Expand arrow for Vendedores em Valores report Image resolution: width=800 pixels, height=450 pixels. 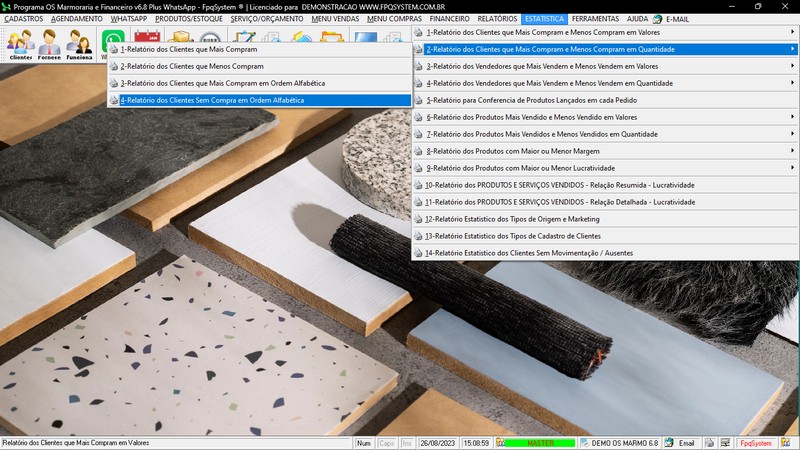tap(793, 66)
